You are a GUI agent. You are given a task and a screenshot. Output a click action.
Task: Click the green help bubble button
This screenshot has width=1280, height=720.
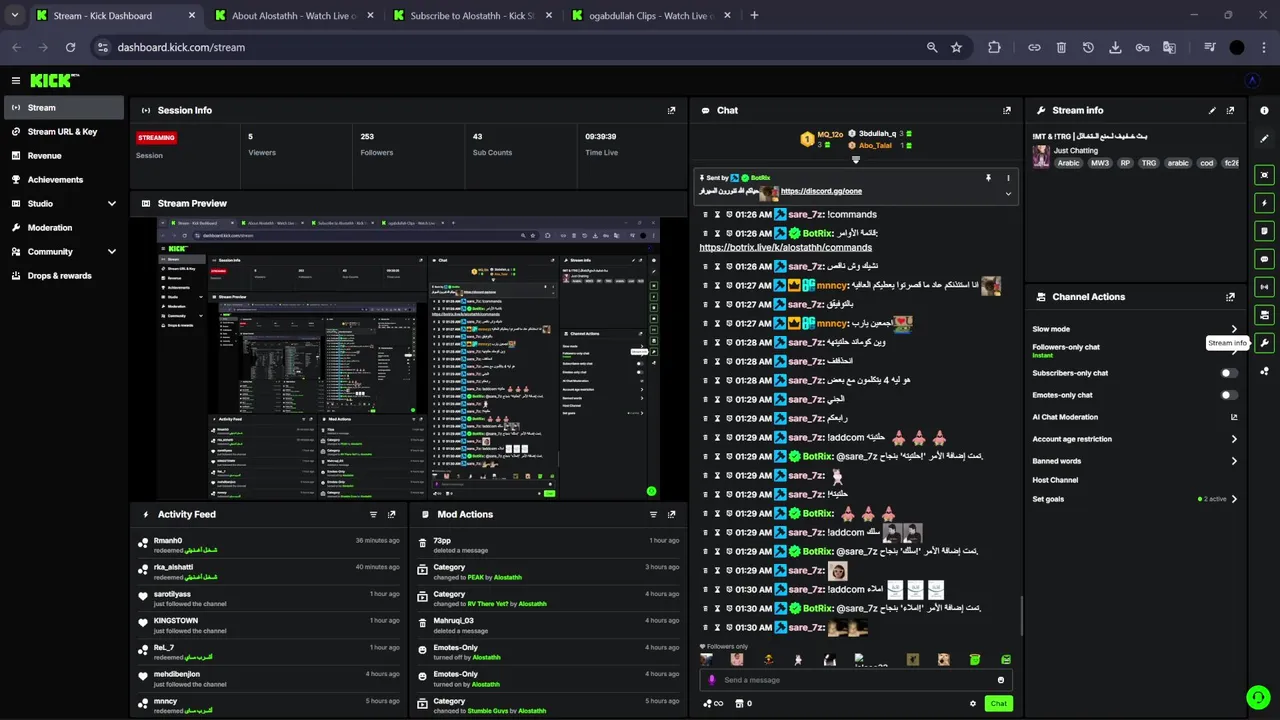pyautogui.click(x=1257, y=697)
